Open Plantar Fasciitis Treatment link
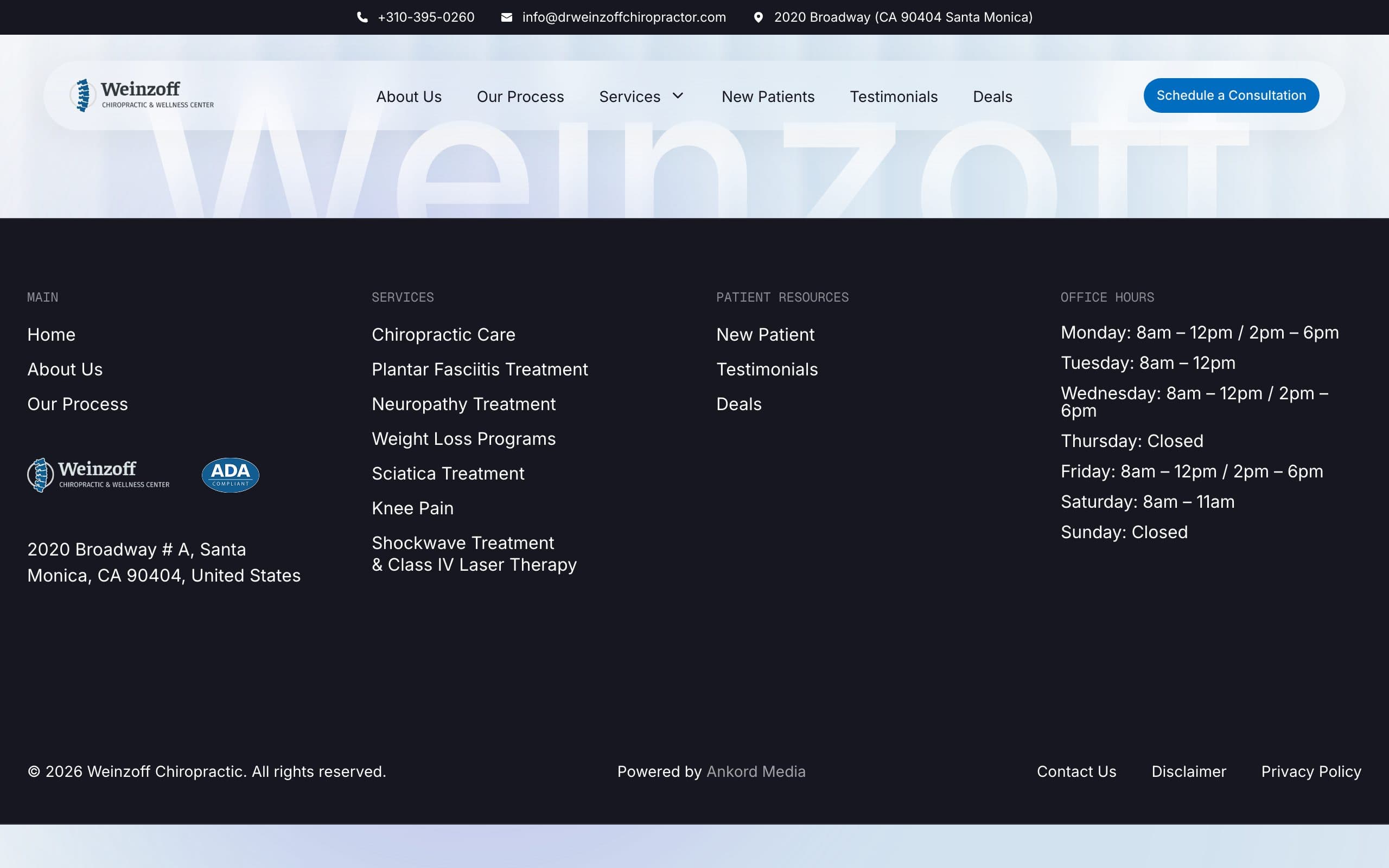 tap(480, 369)
